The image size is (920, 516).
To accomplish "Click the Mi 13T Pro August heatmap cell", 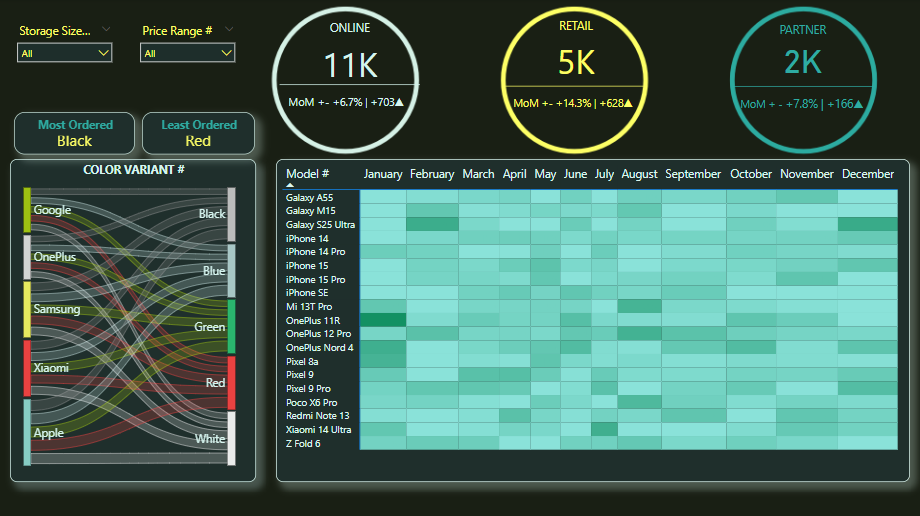I will tap(640, 306).
